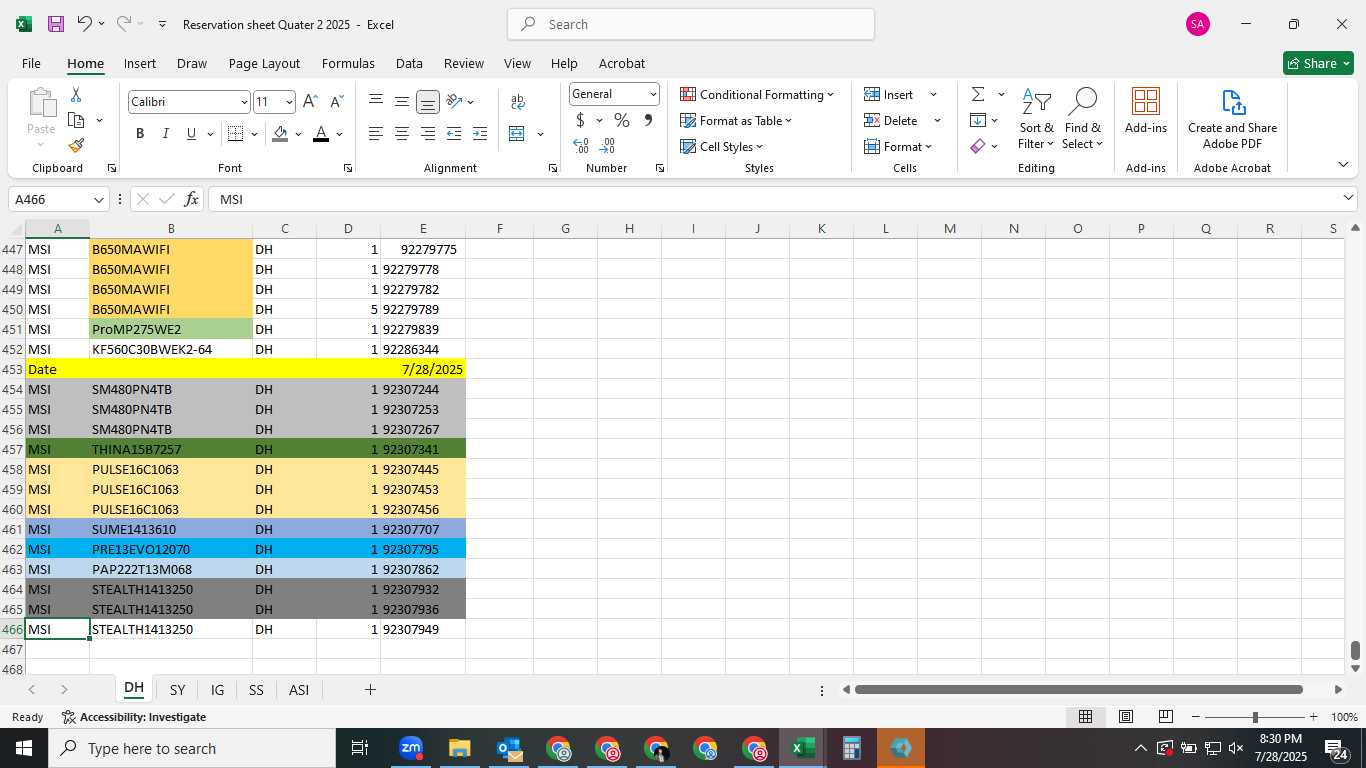Image resolution: width=1366 pixels, height=768 pixels.
Task: Apply the red Font Color
Action: 321,134
